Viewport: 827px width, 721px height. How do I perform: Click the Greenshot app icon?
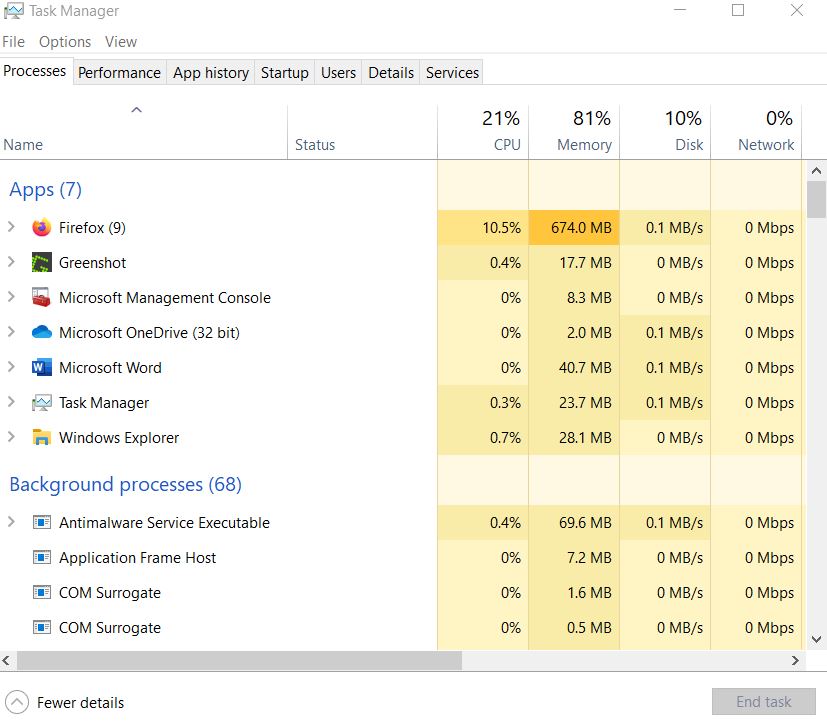40,262
